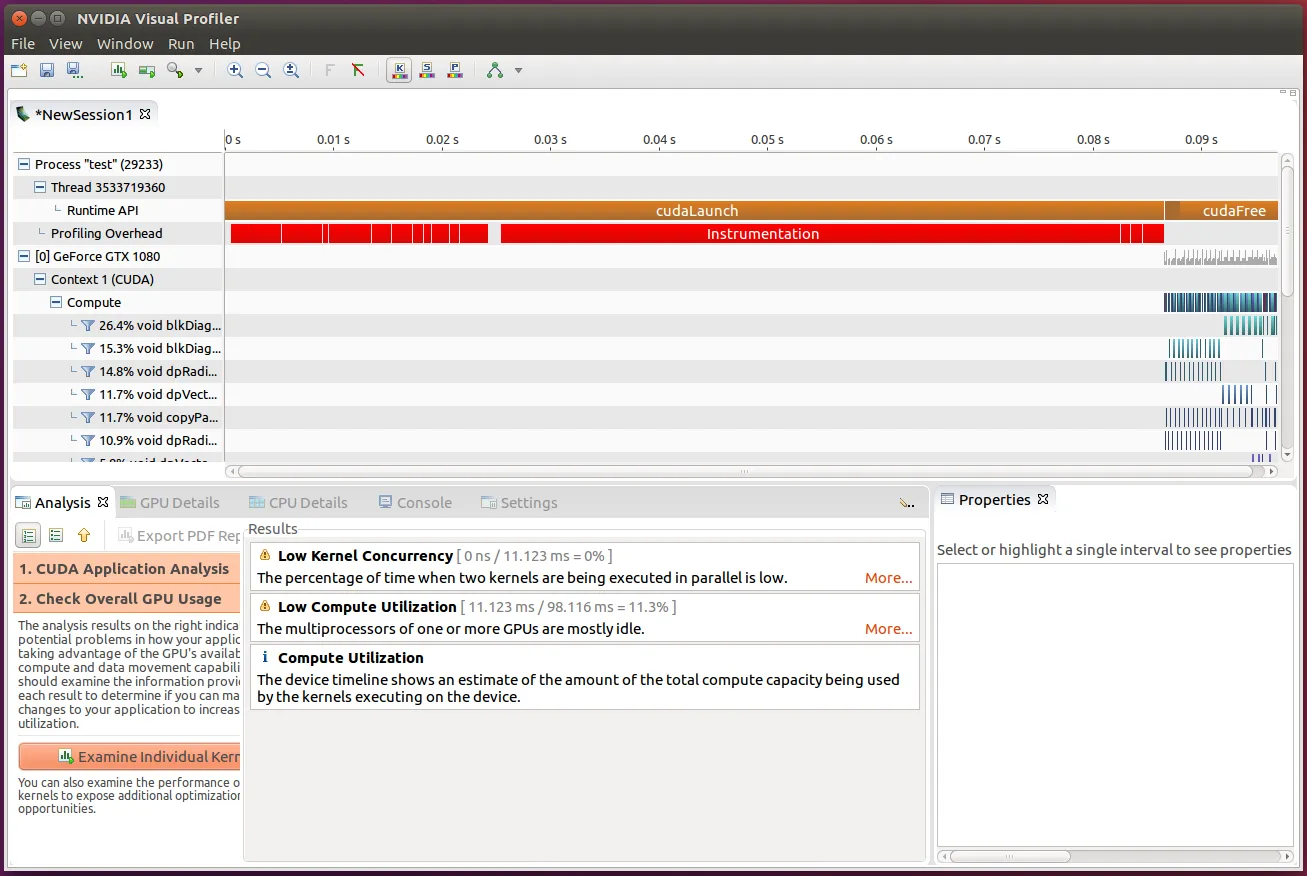This screenshot has height=876, width=1307.
Task: Select the Compute Utilization info result
Action: click(584, 677)
